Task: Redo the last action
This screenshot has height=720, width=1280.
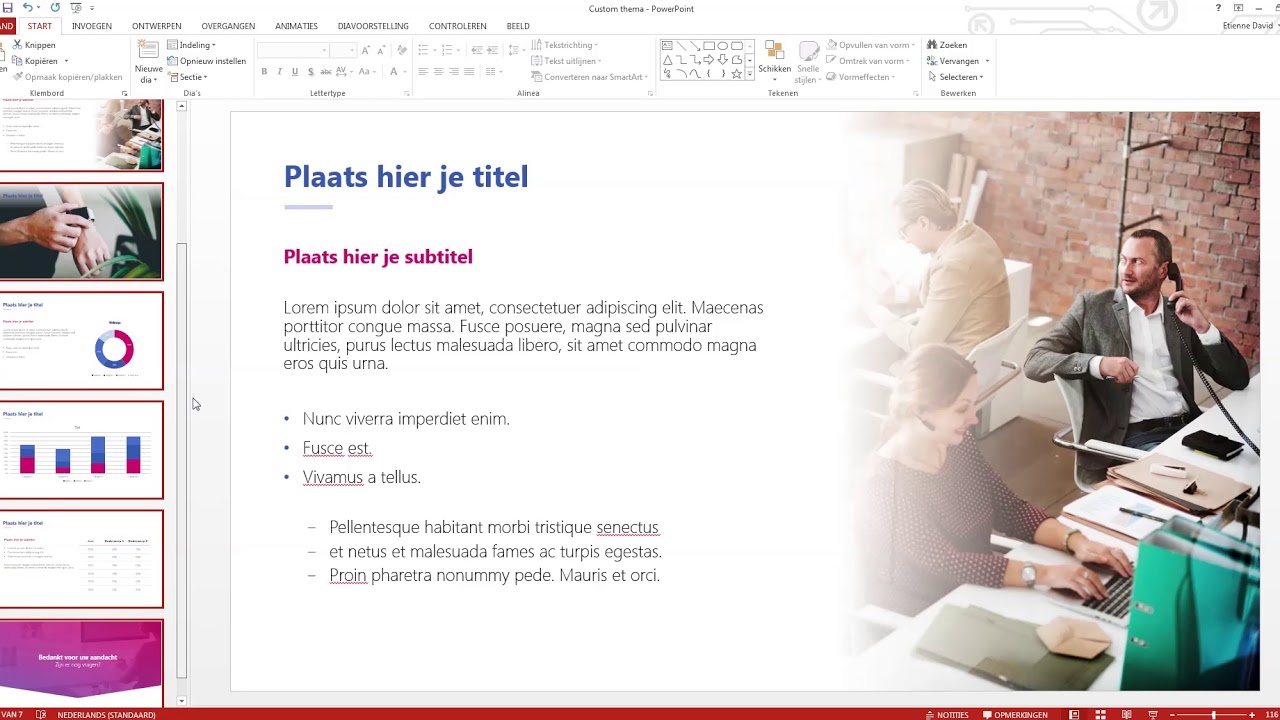Action: [55, 8]
